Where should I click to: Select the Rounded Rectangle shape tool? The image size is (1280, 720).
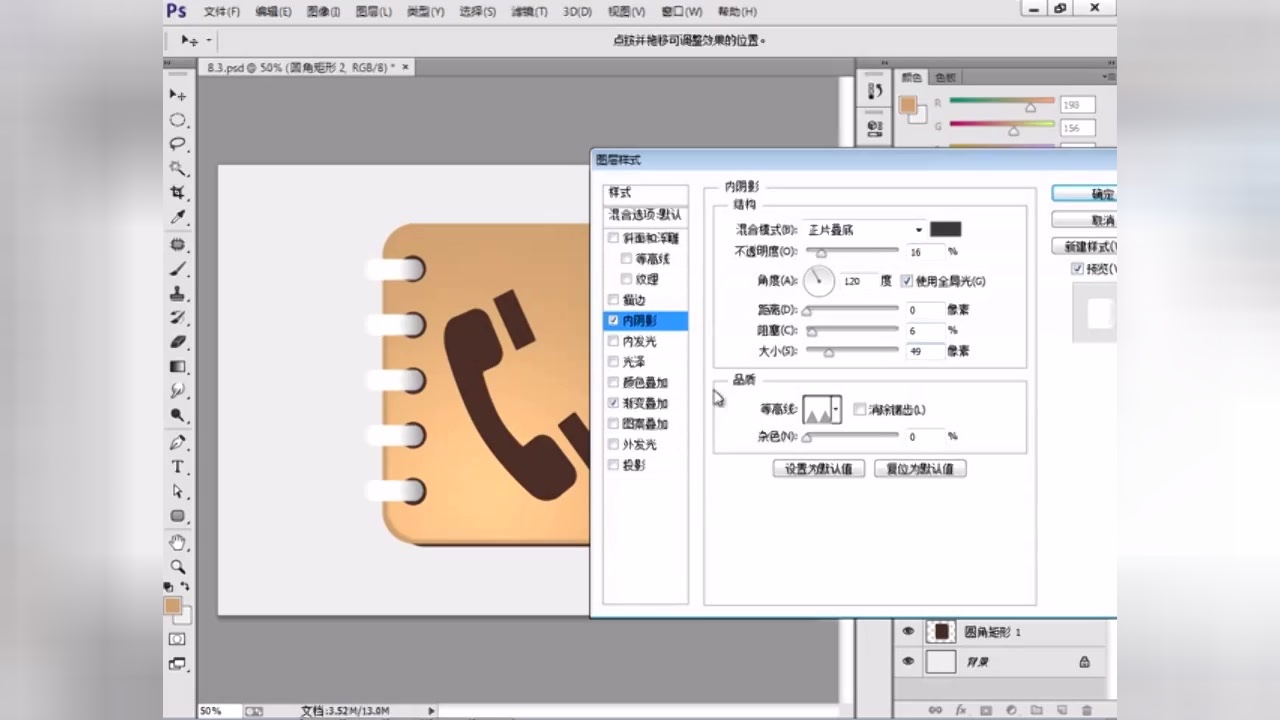[178, 516]
